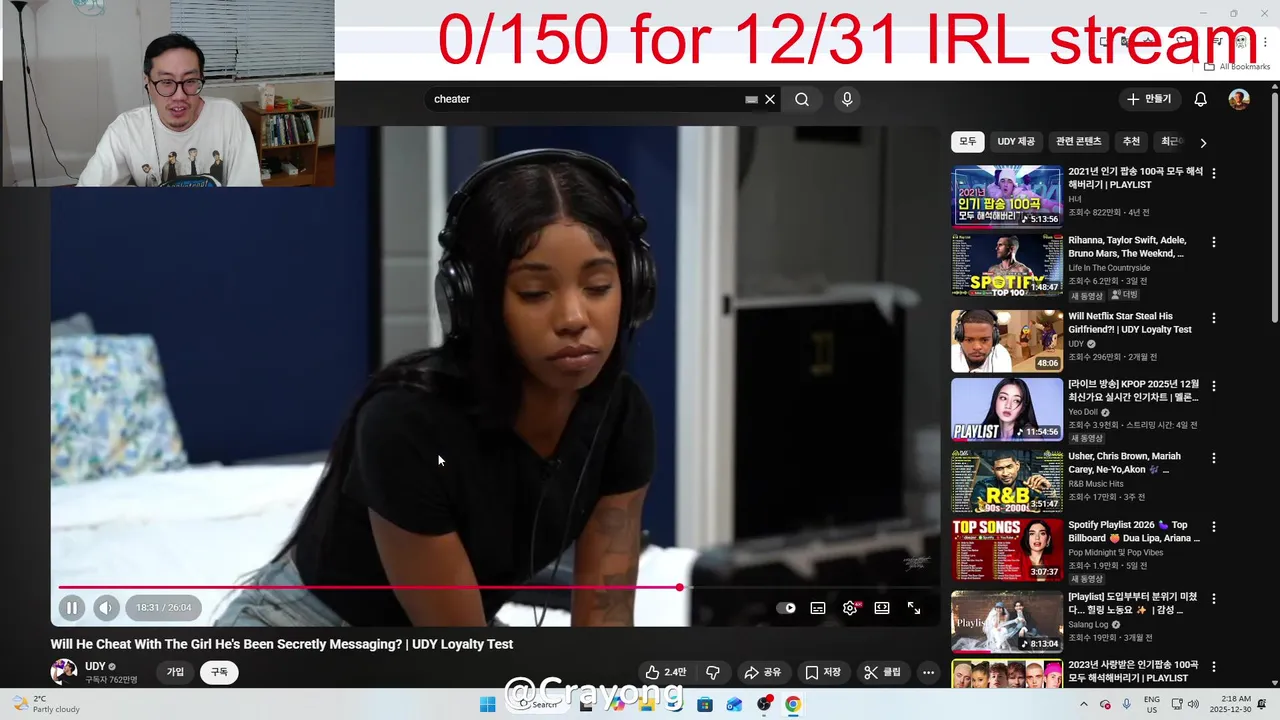Open the 2021년 인기 팝송 100곡 playlist thumbnail
The height and width of the screenshot is (720, 1280).
(1006, 196)
